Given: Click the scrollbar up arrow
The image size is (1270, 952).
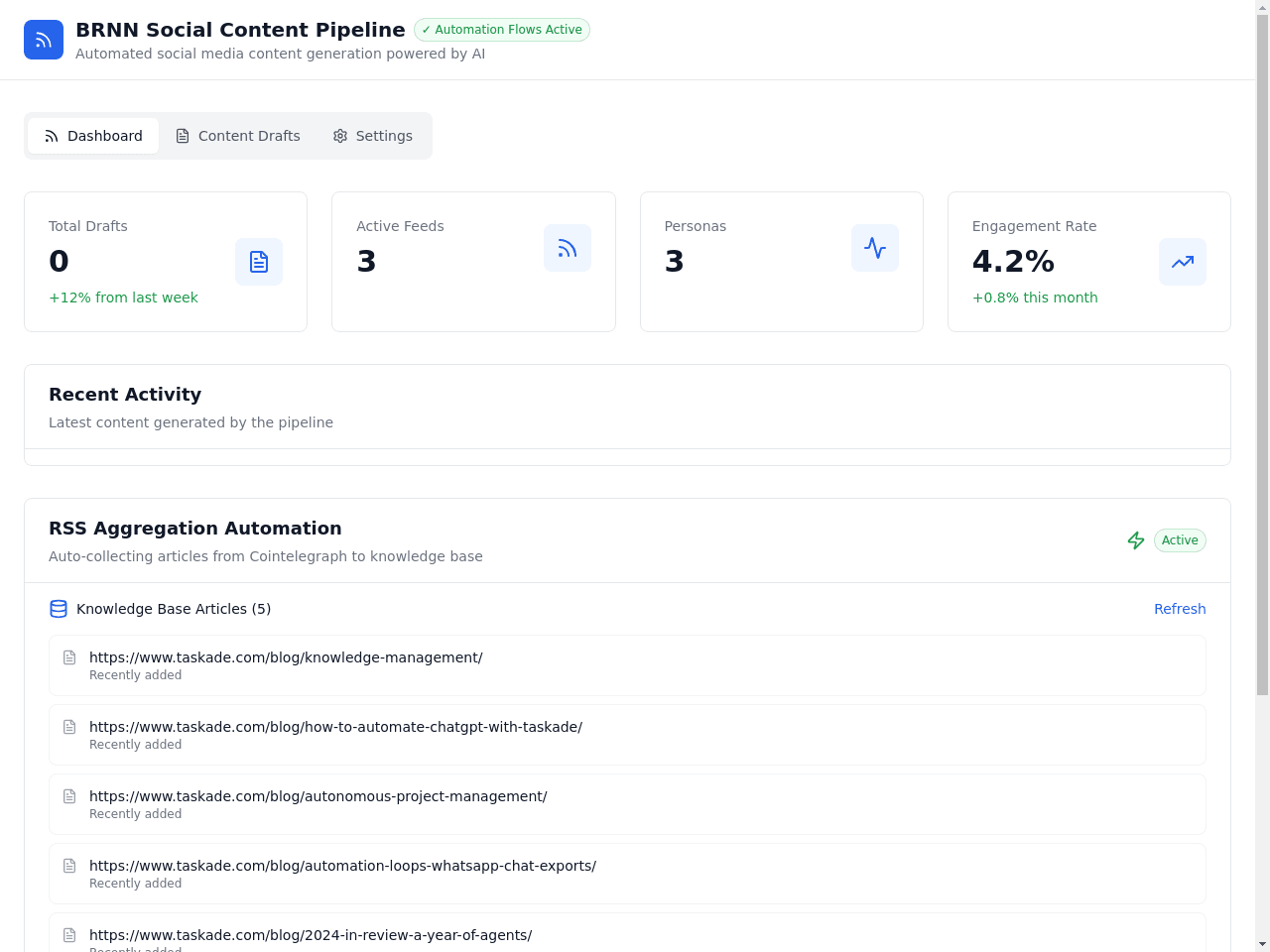Looking at the screenshot, I should click(x=1262, y=8).
